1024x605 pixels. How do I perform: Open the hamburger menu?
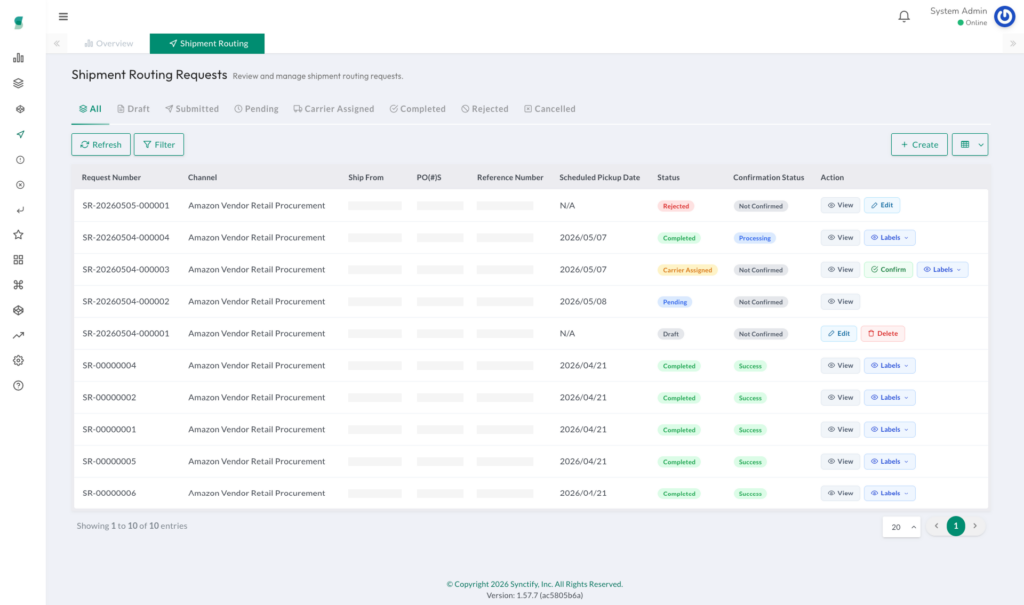point(63,16)
